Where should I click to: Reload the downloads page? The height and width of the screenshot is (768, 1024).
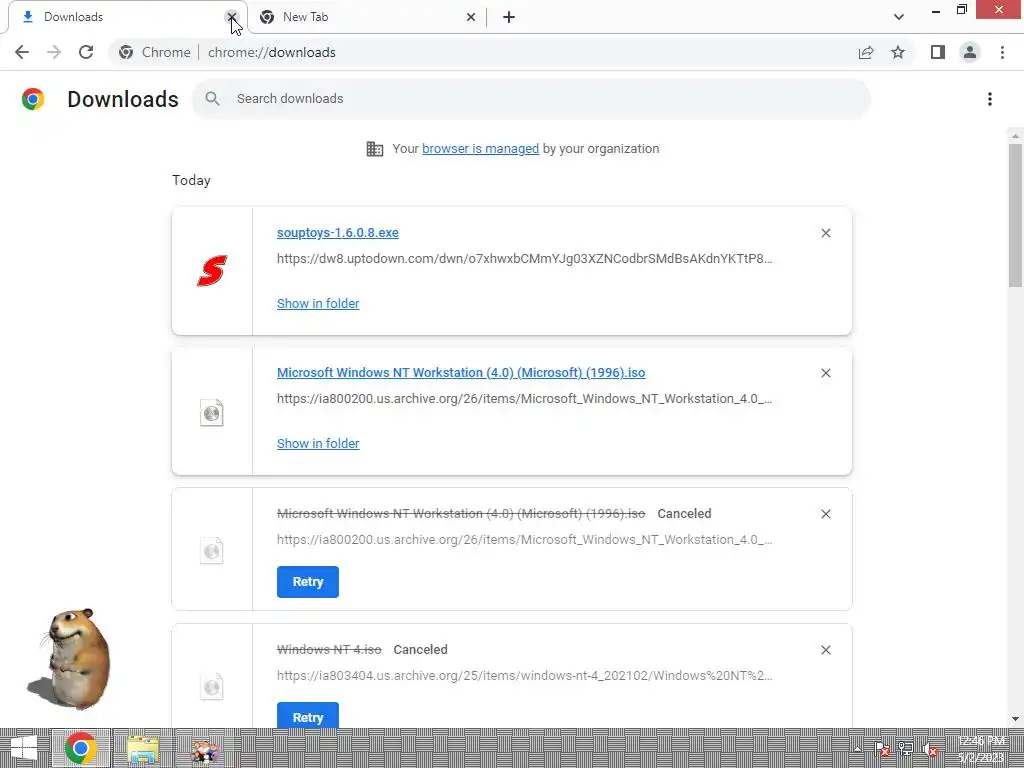[86, 52]
